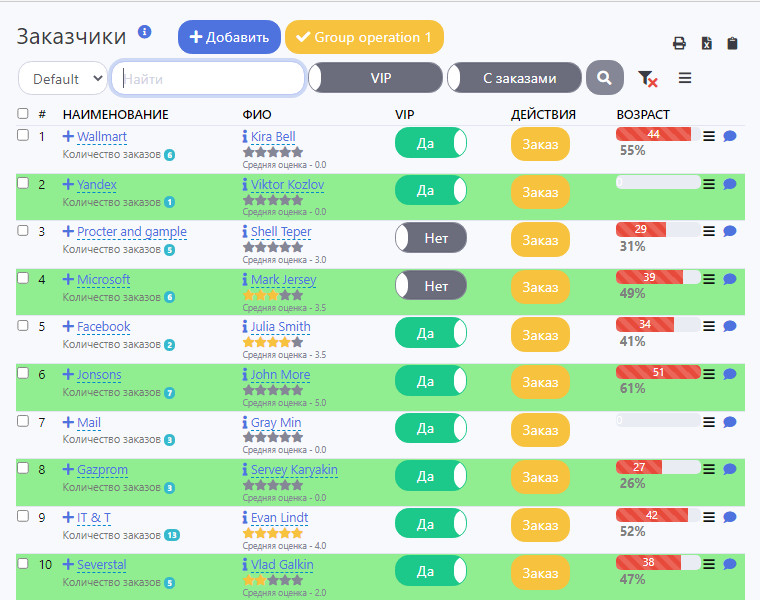Sort by the НАИМЕНОВАНИЕ column header

click(115, 115)
